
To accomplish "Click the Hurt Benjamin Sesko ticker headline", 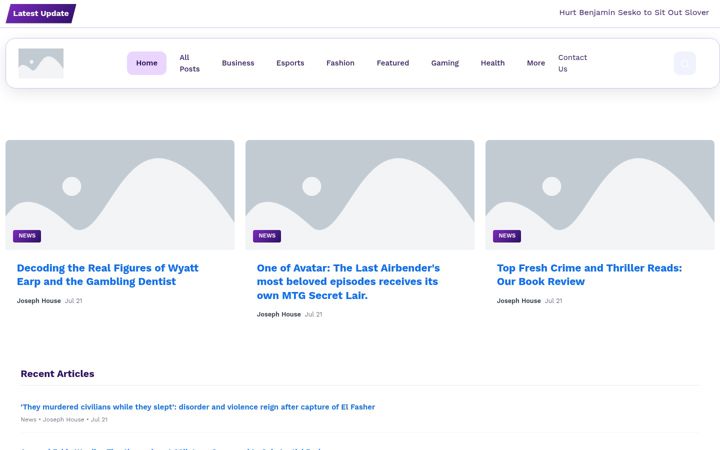I will coord(634,12).
